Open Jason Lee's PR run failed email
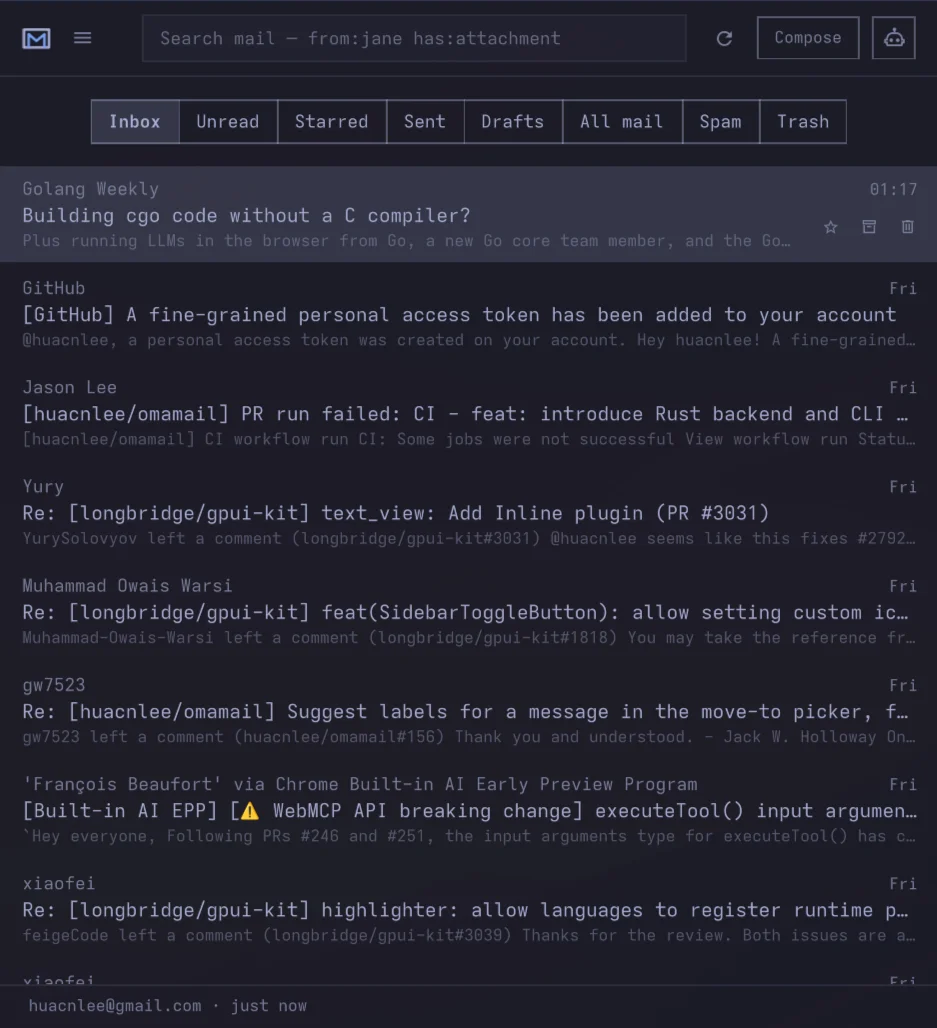The image size is (937, 1028). 468,413
